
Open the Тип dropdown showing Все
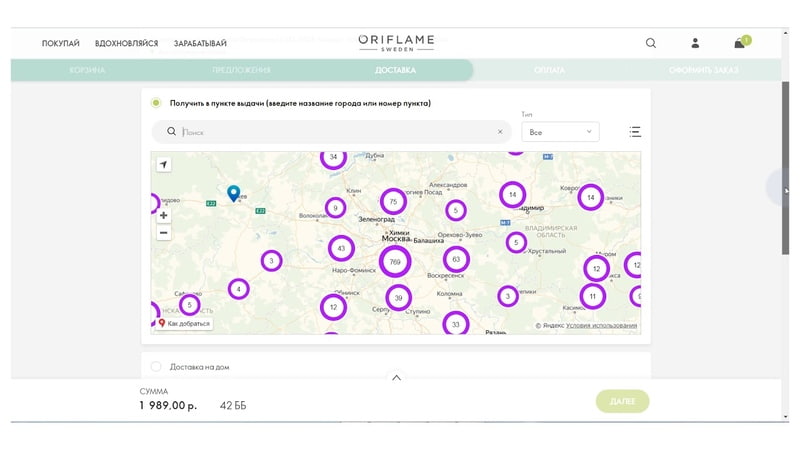click(x=560, y=132)
